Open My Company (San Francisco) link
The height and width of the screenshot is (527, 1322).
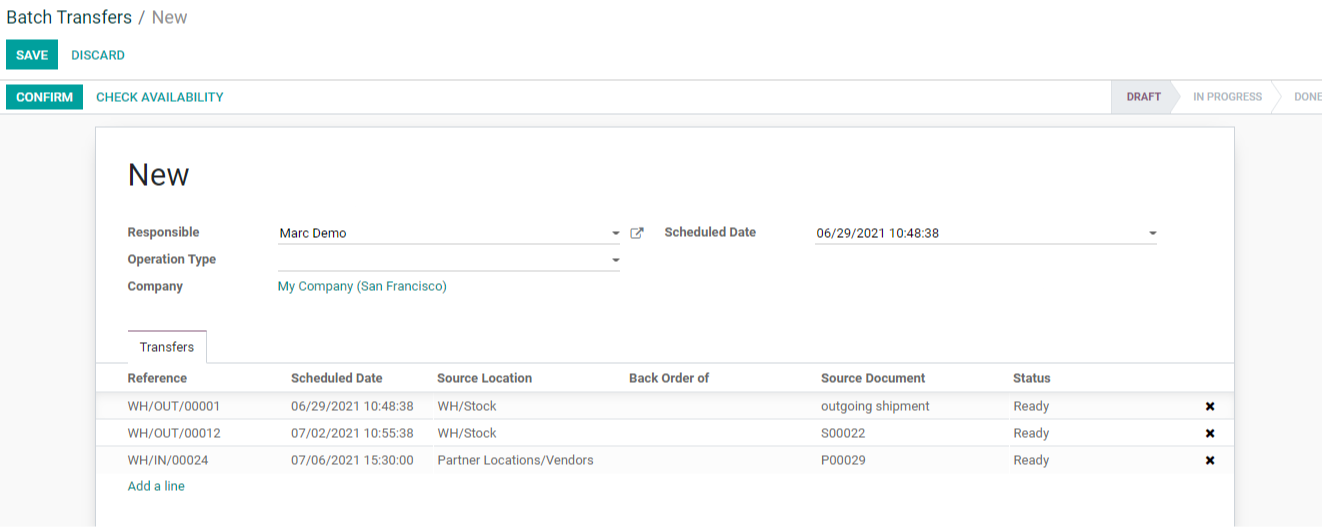tap(362, 286)
